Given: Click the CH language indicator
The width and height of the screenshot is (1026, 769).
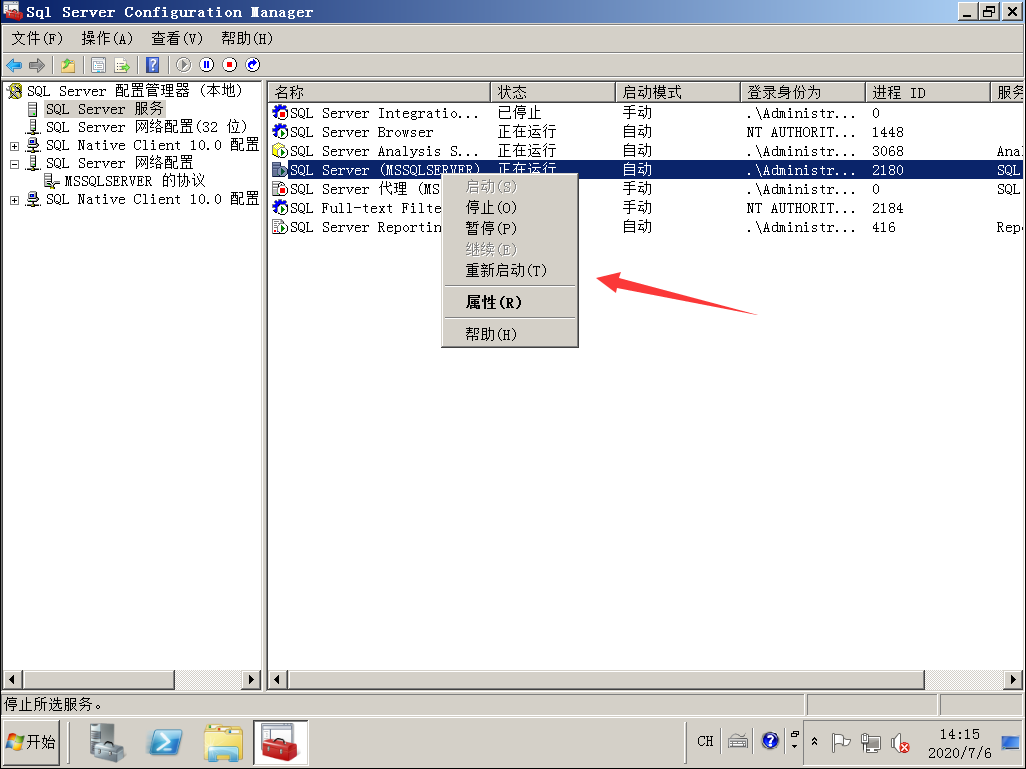Looking at the screenshot, I should point(705,742).
